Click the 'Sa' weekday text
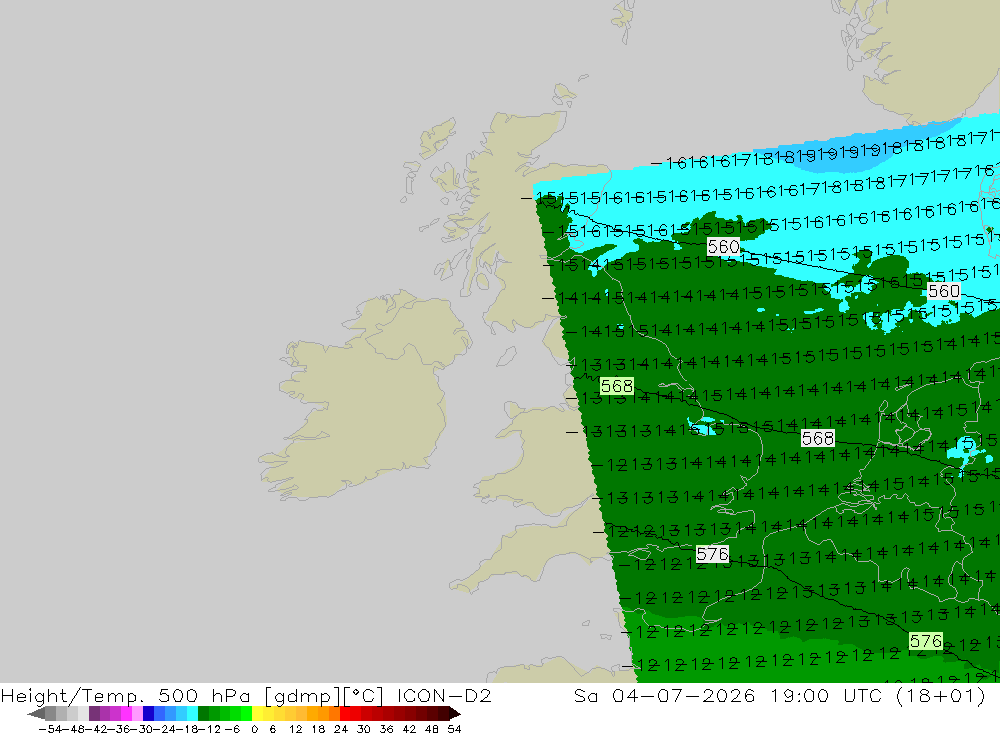The image size is (1000, 733). click(x=586, y=695)
